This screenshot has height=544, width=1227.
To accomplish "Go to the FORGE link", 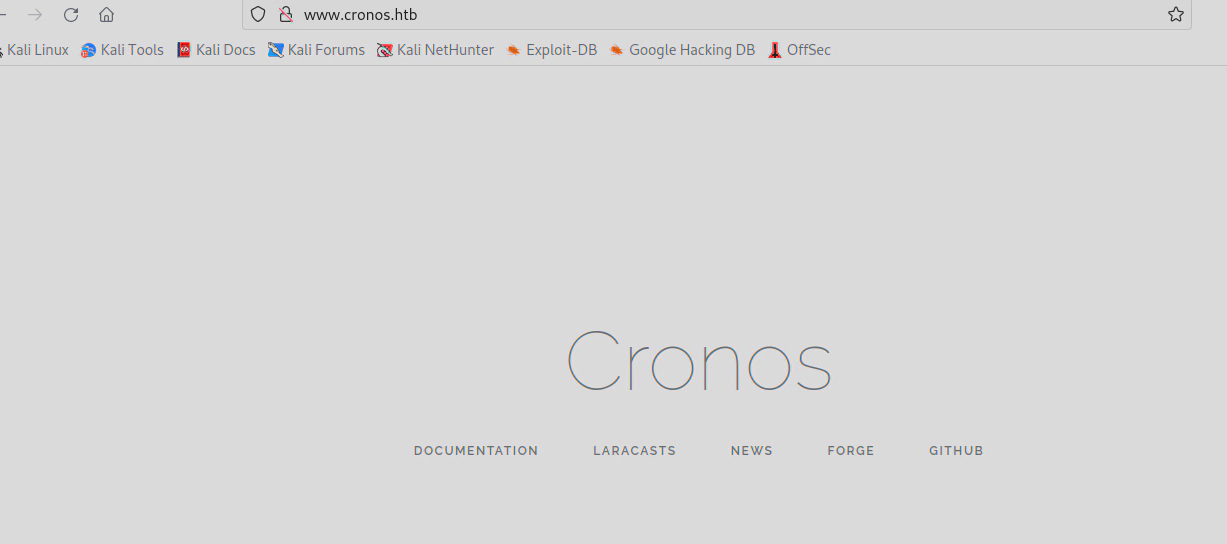I will pos(851,451).
